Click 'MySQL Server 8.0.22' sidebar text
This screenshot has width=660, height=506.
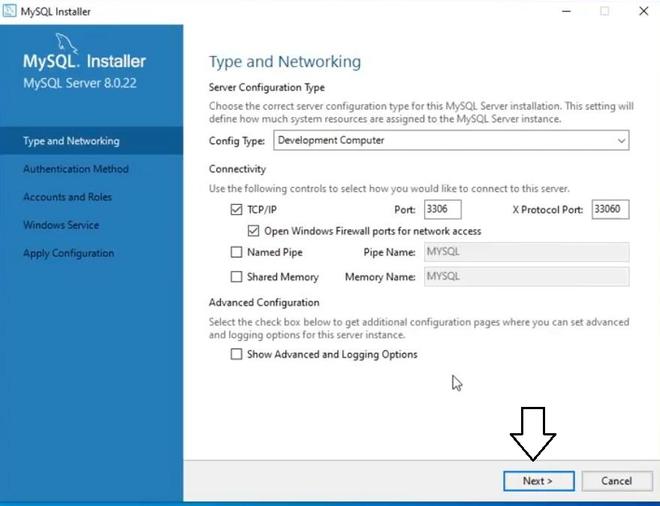80,83
